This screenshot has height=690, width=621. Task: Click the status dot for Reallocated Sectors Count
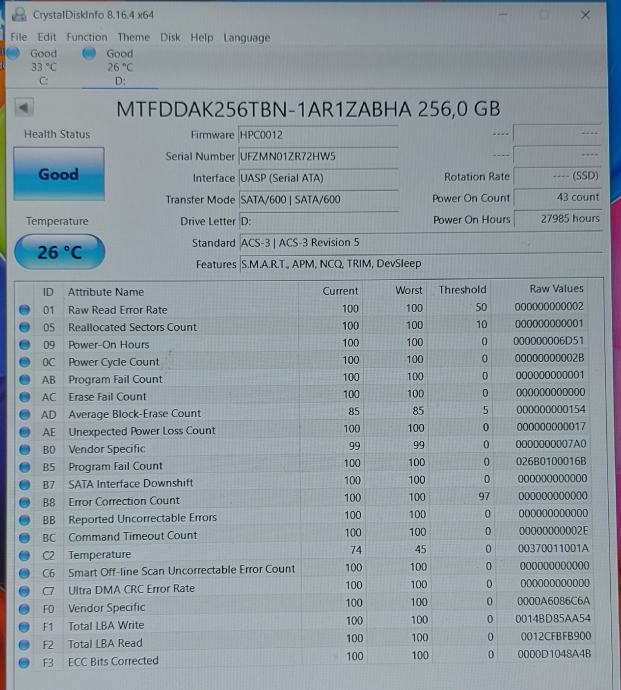point(25,327)
